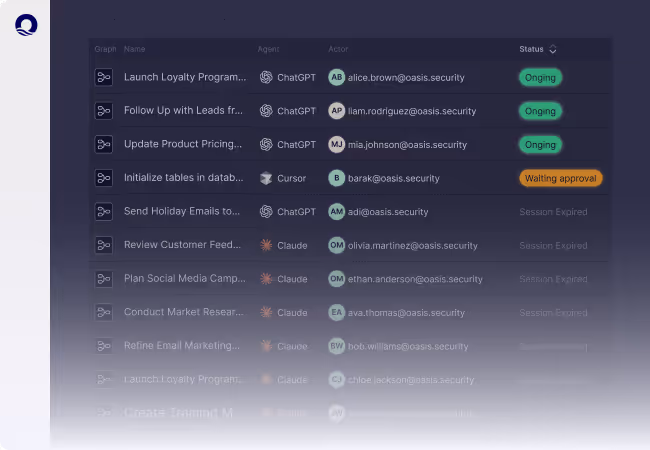The height and width of the screenshot is (450, 650).
Task: Click MJ avatar for mia.johnson
Action: coord(337,144)
